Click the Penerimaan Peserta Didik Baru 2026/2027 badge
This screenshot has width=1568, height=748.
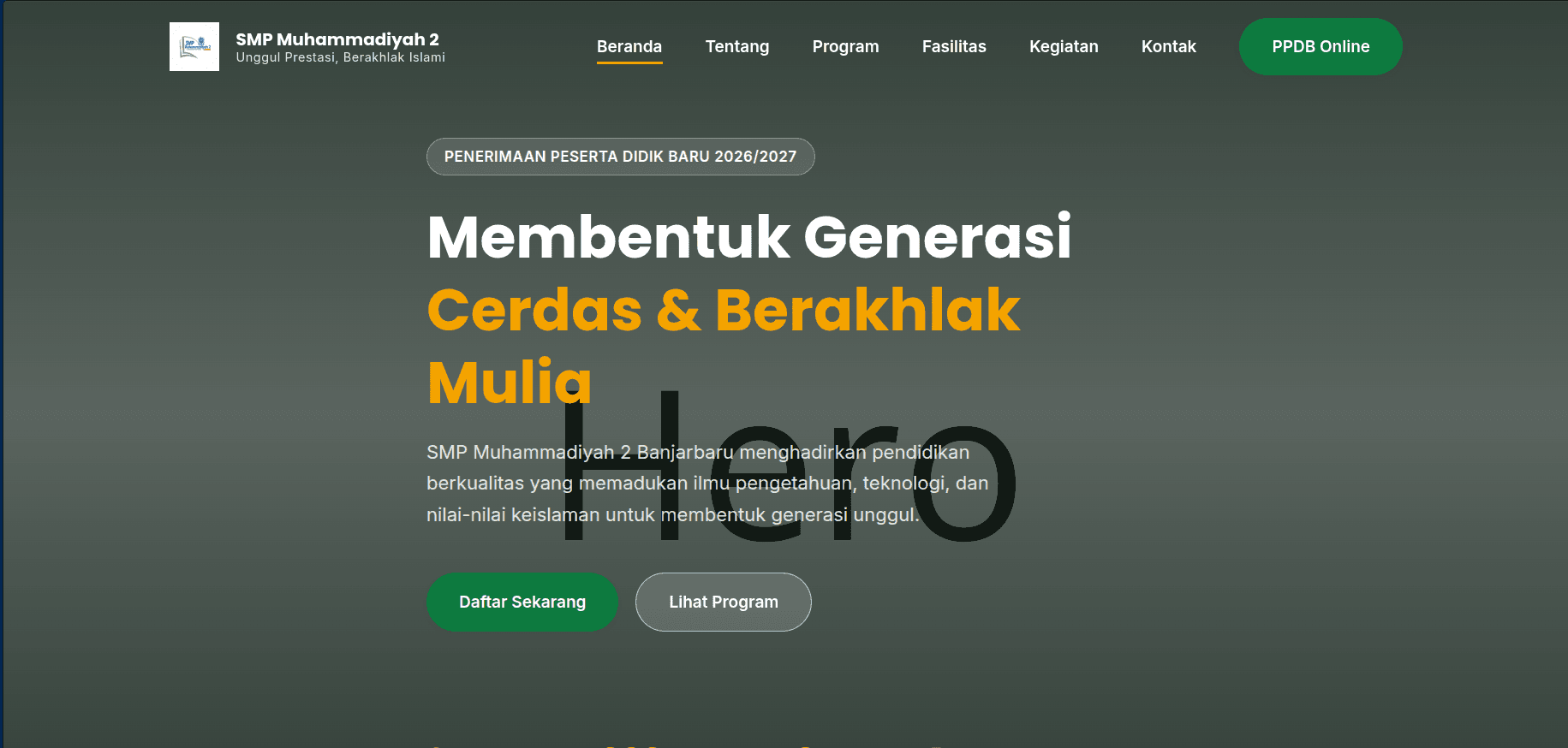click(621, 157)
